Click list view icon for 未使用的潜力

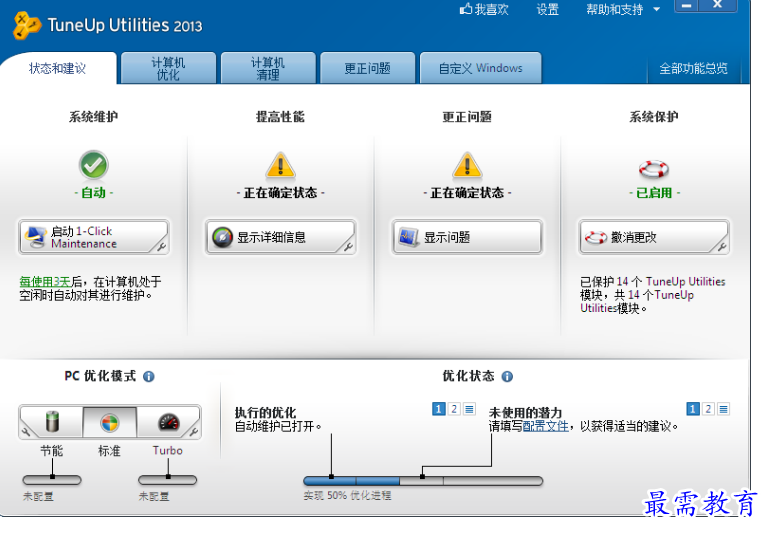click(x=723, y=409)
